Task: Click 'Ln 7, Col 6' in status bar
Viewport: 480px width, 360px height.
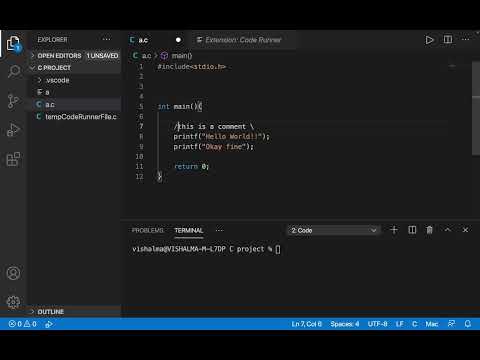Action: pyautogui.click(x=307, y=324)
